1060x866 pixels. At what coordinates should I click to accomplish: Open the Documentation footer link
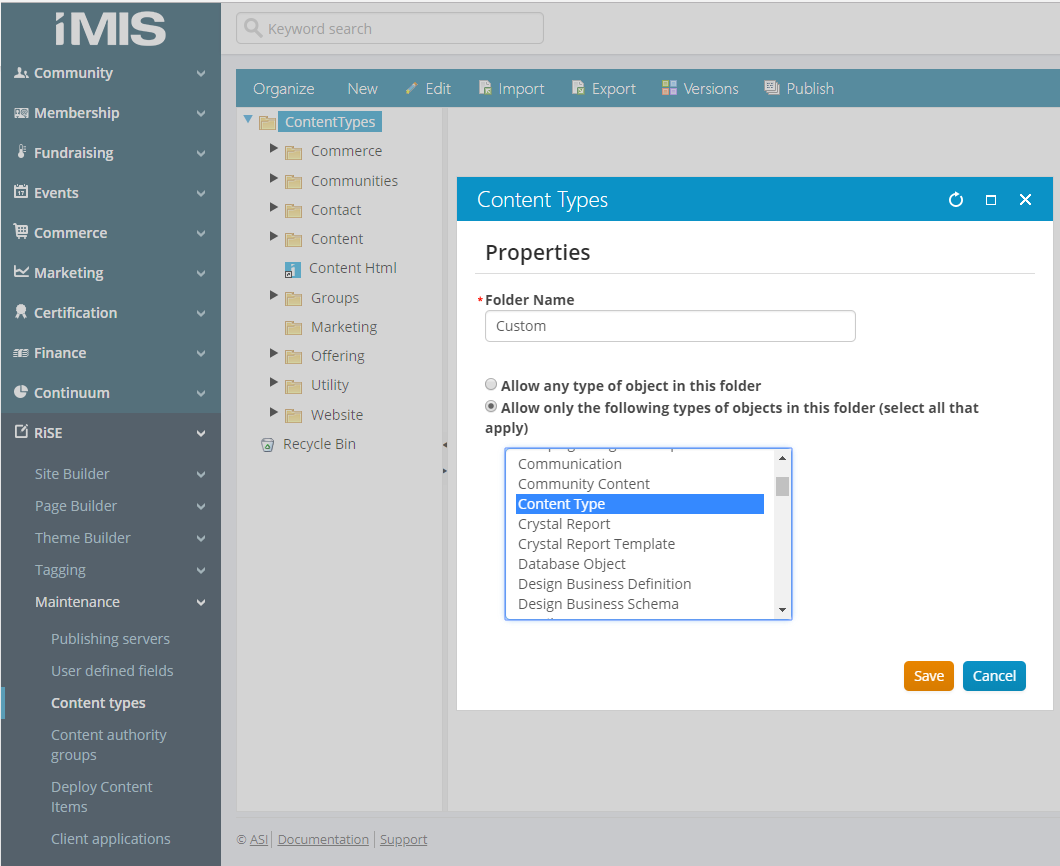pos(323,840)
